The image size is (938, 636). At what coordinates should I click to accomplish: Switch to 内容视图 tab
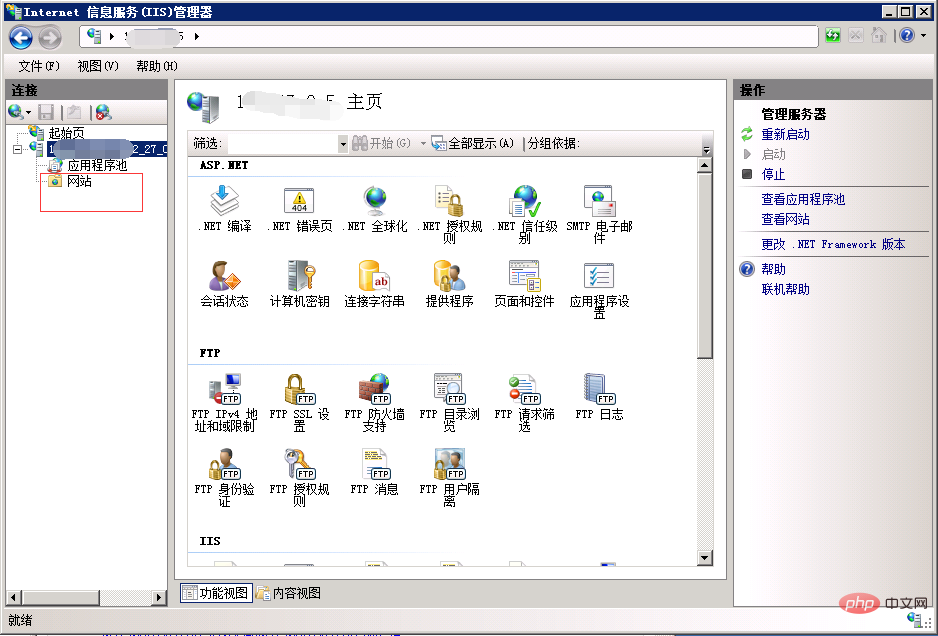pyautogui.click(x=288, y=593)
